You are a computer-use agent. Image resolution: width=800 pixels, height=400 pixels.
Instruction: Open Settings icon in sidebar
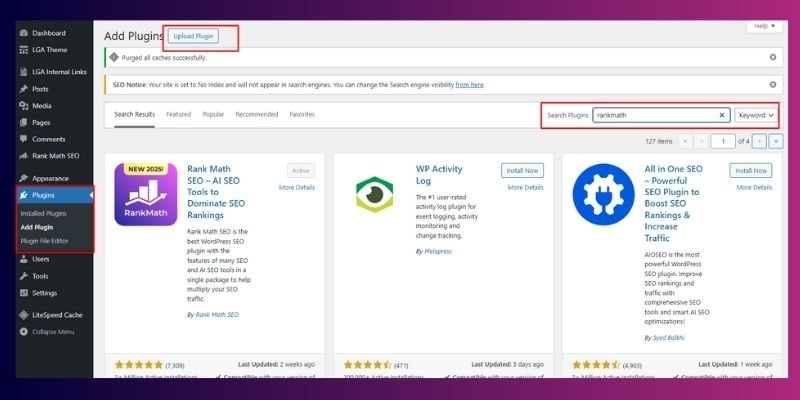[23, 293]
